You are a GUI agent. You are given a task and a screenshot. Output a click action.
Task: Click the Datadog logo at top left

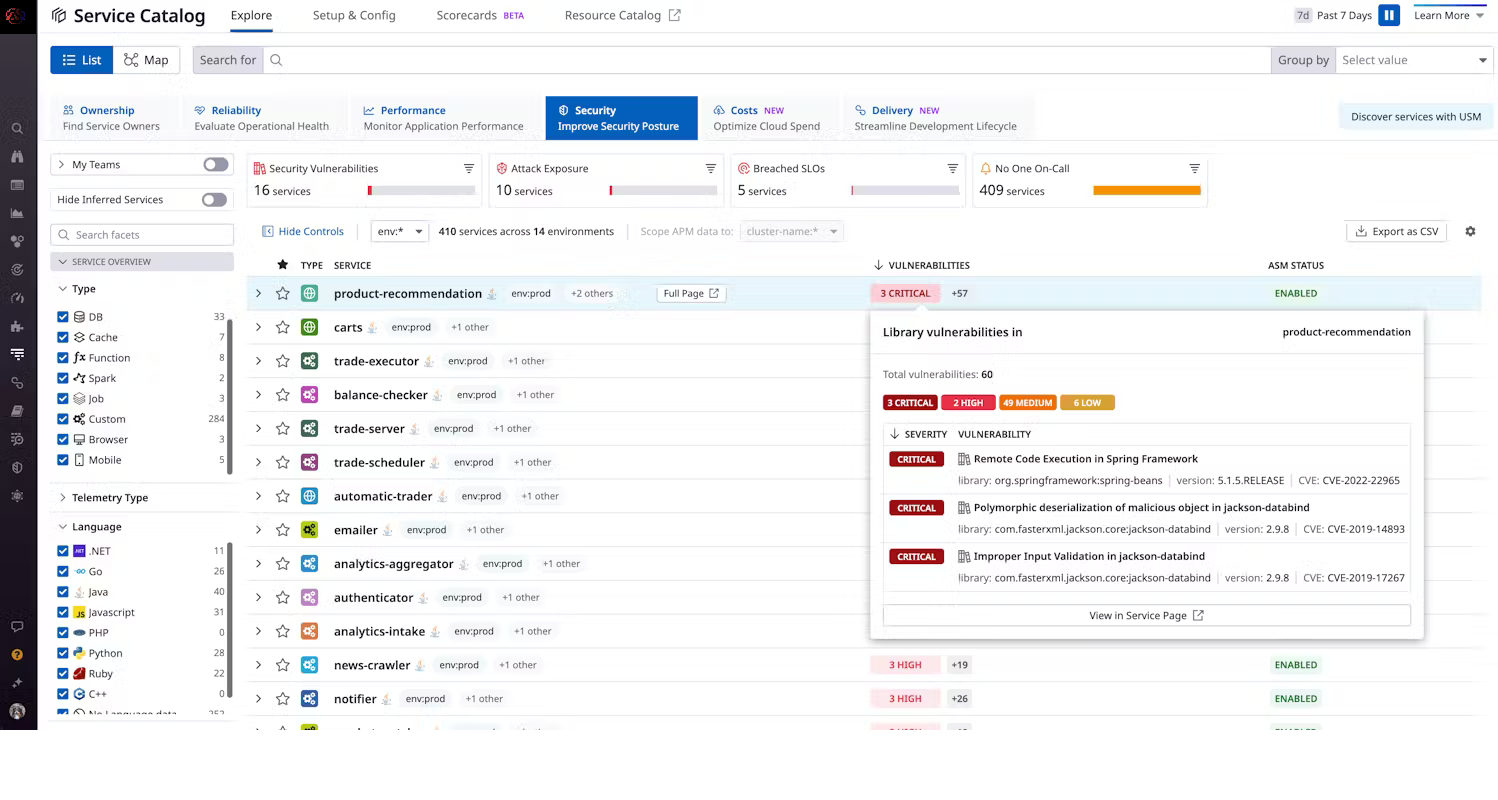17,15
